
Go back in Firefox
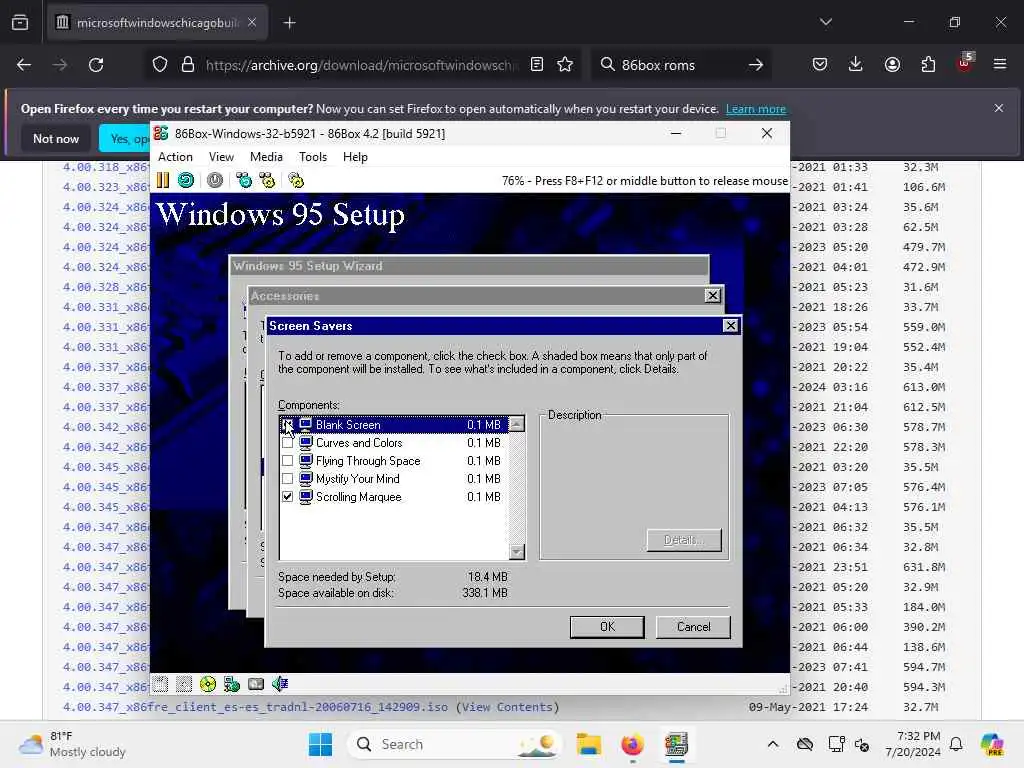click(x=24, y=65)
